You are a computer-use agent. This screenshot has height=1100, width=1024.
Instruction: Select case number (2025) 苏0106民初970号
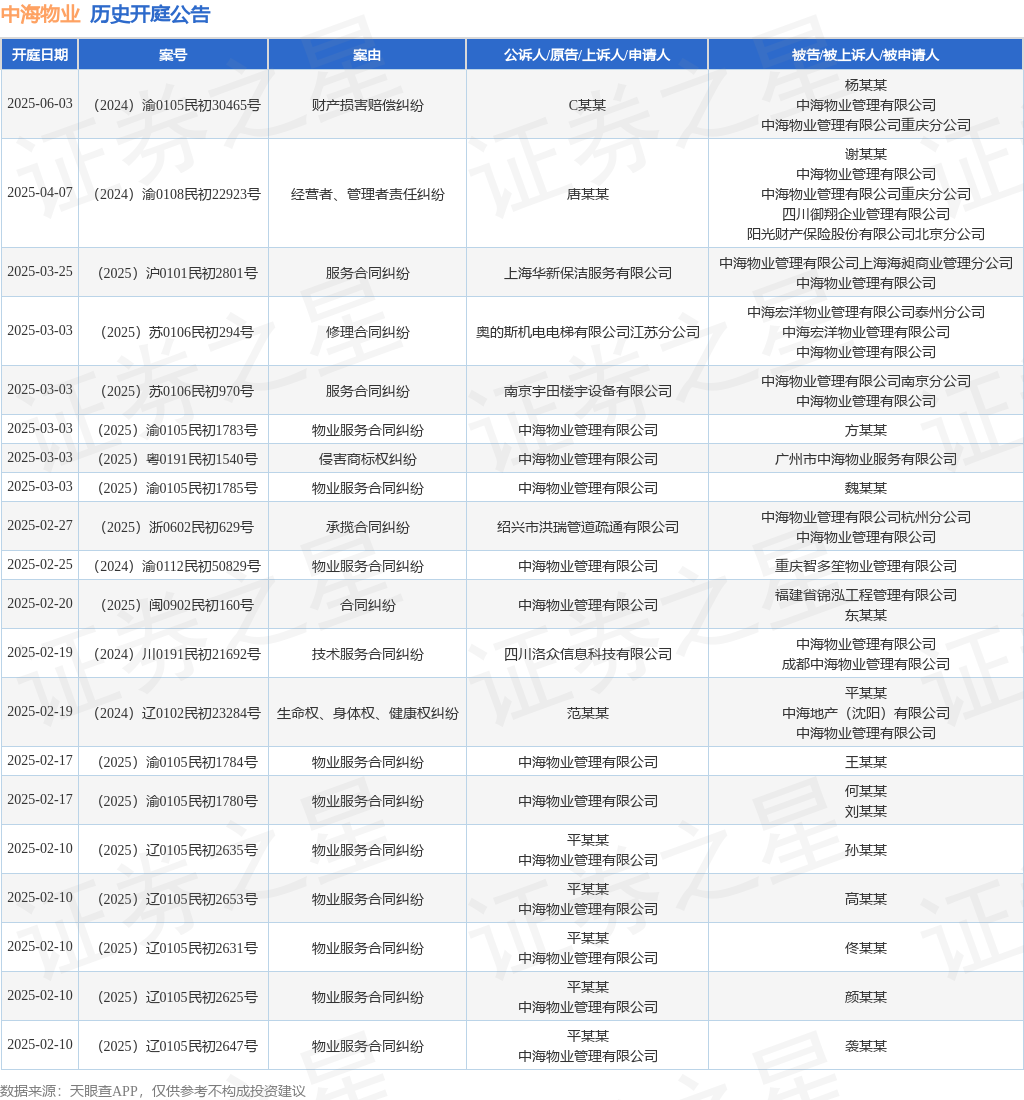pyautogui.click(x=177, y=391)
